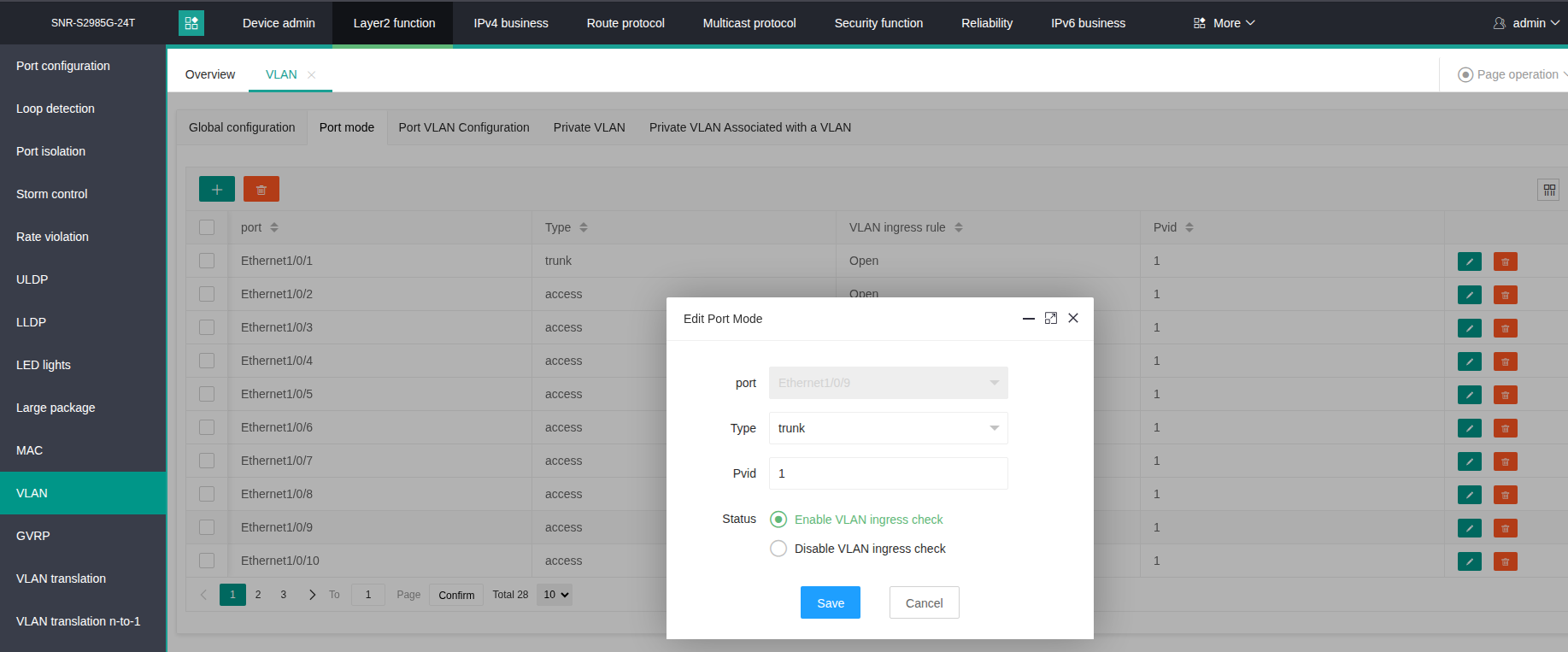Tick checkbox for Ethernet1/0/1 row

[x=207, y=261]
